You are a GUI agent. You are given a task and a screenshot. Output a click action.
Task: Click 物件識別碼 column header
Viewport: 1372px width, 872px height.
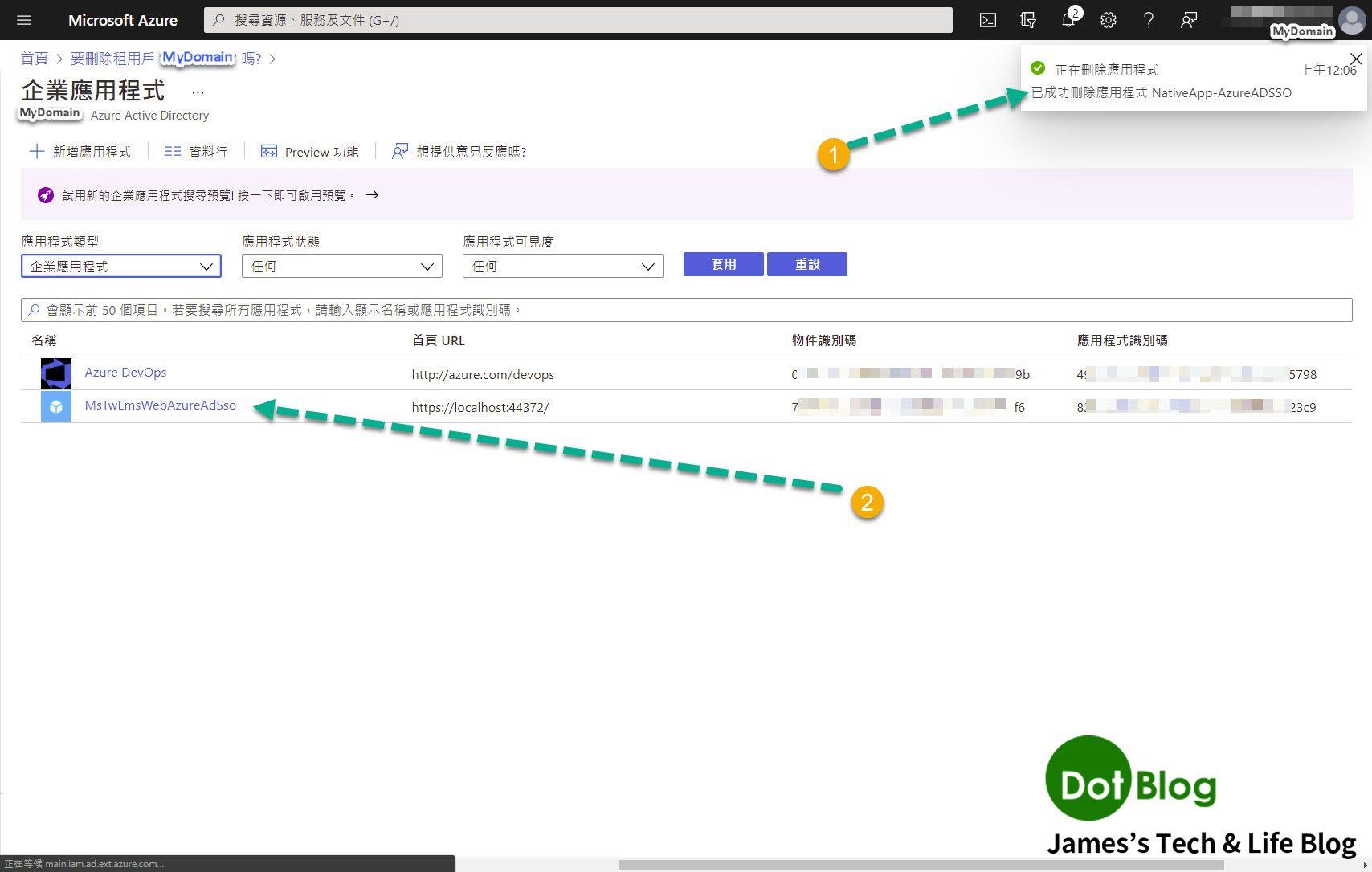824,340
